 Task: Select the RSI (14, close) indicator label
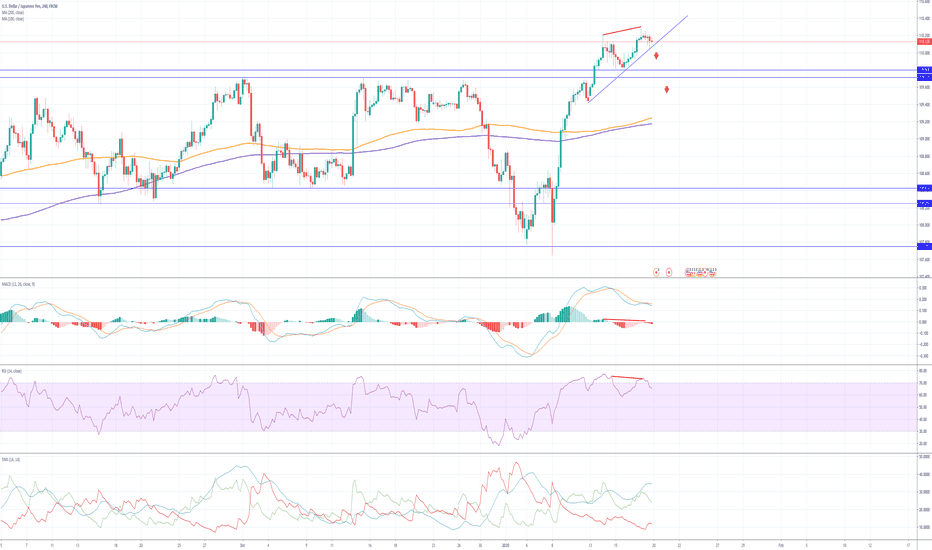[x=12, y=371]
